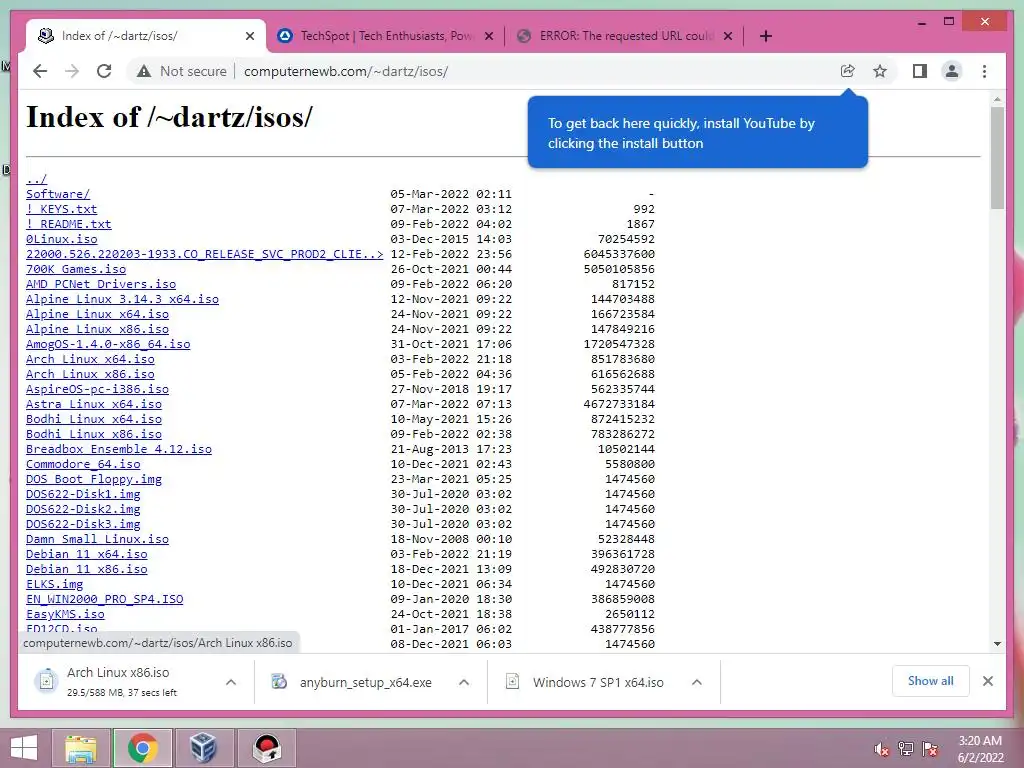Open the Chrome profile avatar

tap(952, 71)
